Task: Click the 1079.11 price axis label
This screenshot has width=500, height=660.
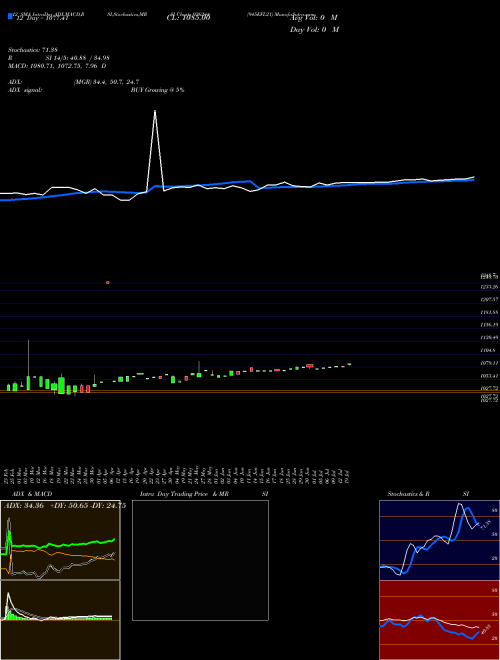Action: click(490, 363)
